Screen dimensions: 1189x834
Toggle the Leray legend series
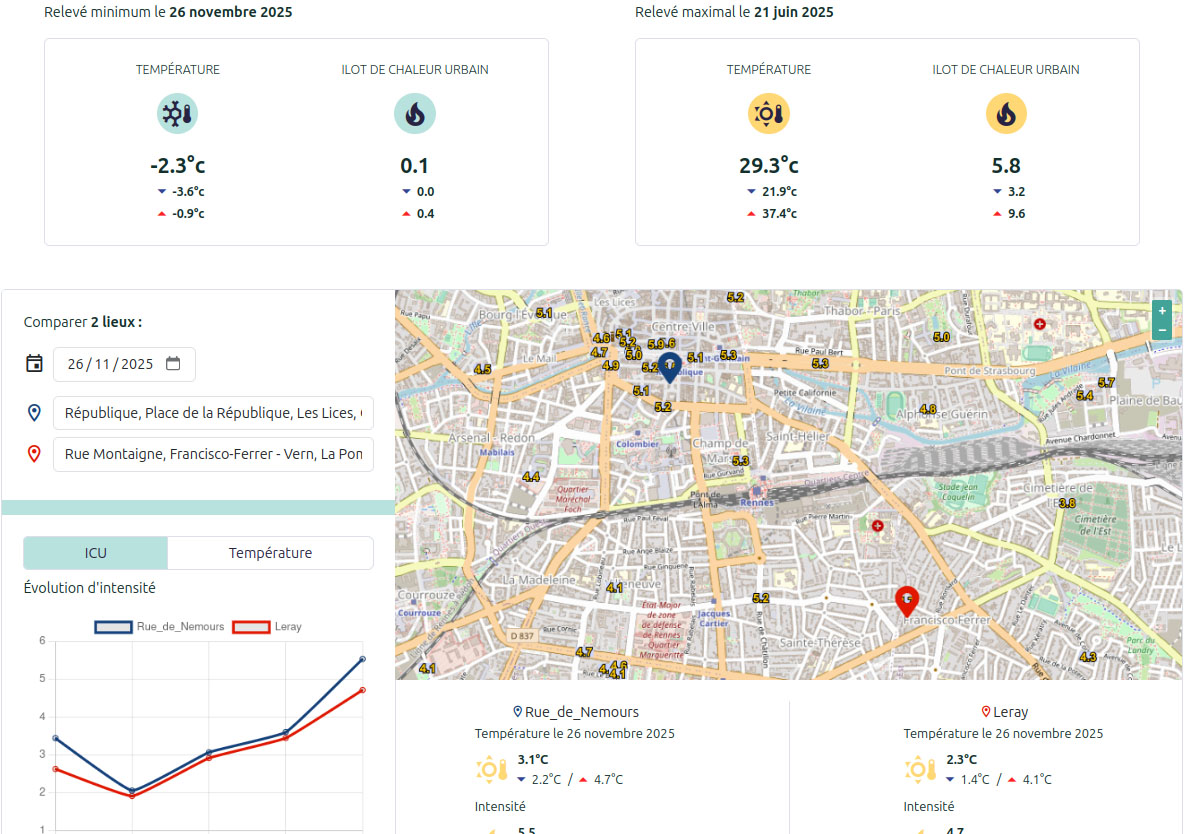point(267,627)
